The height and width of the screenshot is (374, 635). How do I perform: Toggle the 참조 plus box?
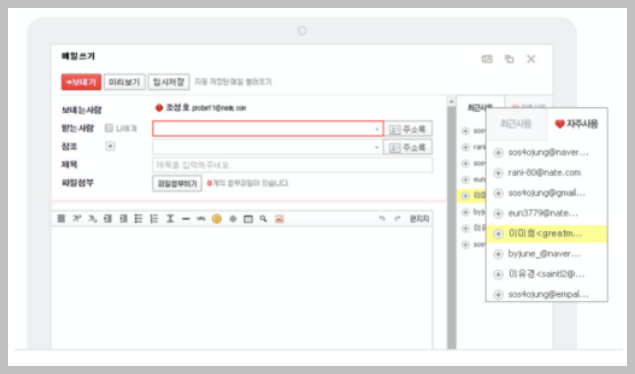pos(110,146)
